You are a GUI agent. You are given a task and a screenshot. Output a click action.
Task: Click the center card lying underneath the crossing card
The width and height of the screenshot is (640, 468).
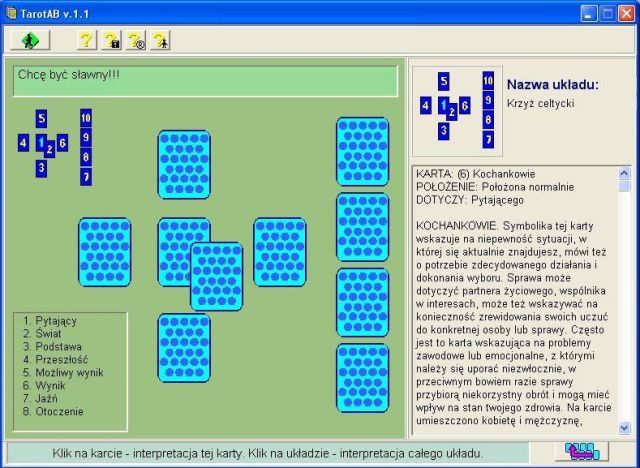coord(174,251)
